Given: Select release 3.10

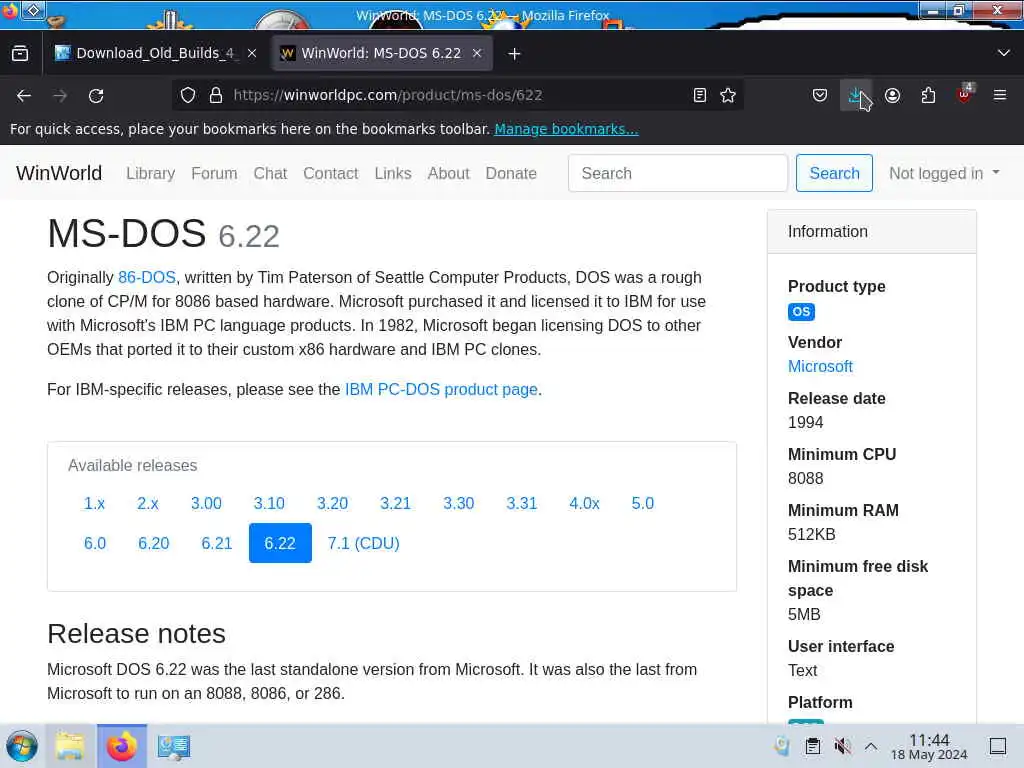Looking at the screenshot, I should point(269,504).
